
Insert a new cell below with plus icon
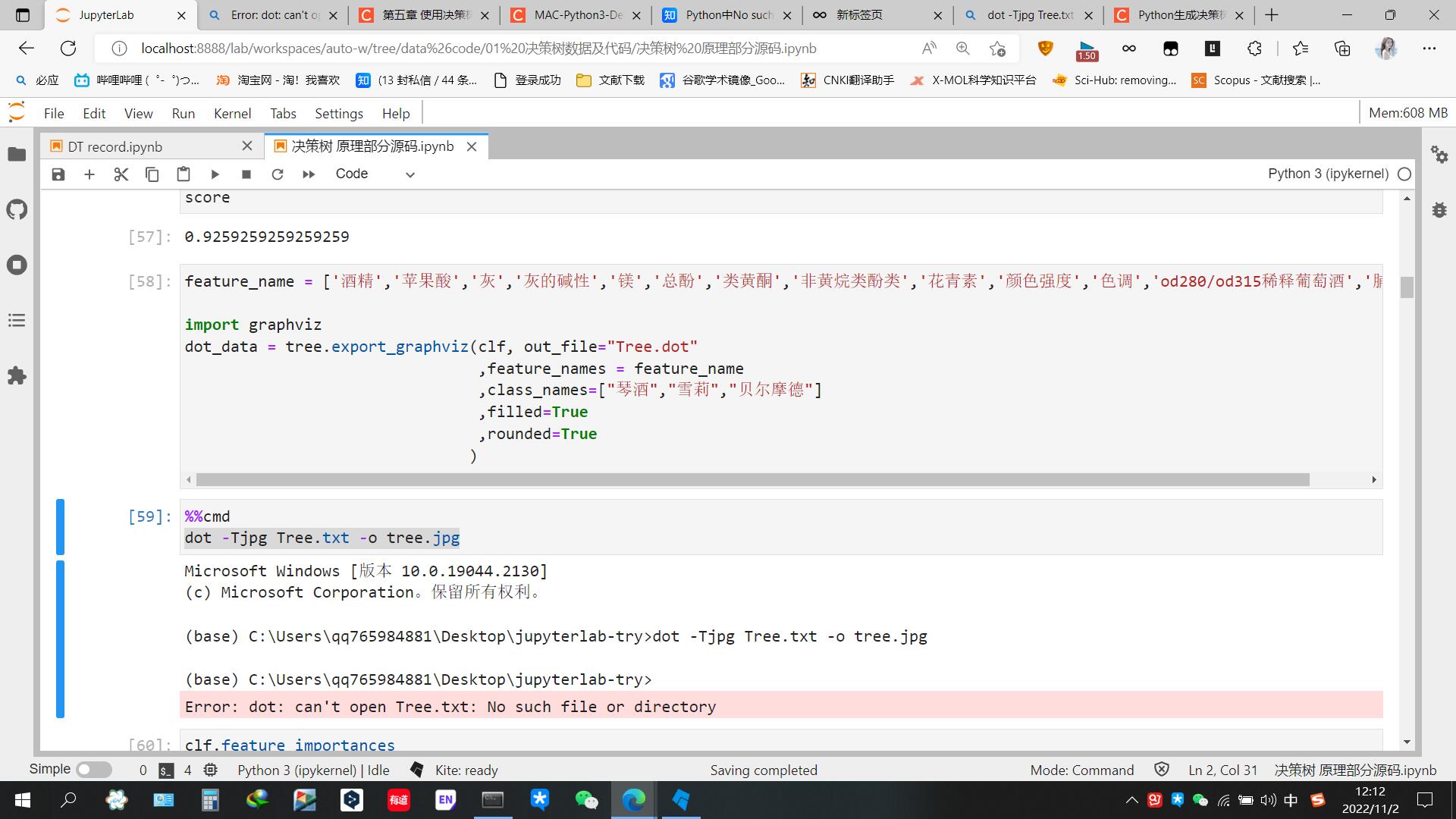(89, 174)
